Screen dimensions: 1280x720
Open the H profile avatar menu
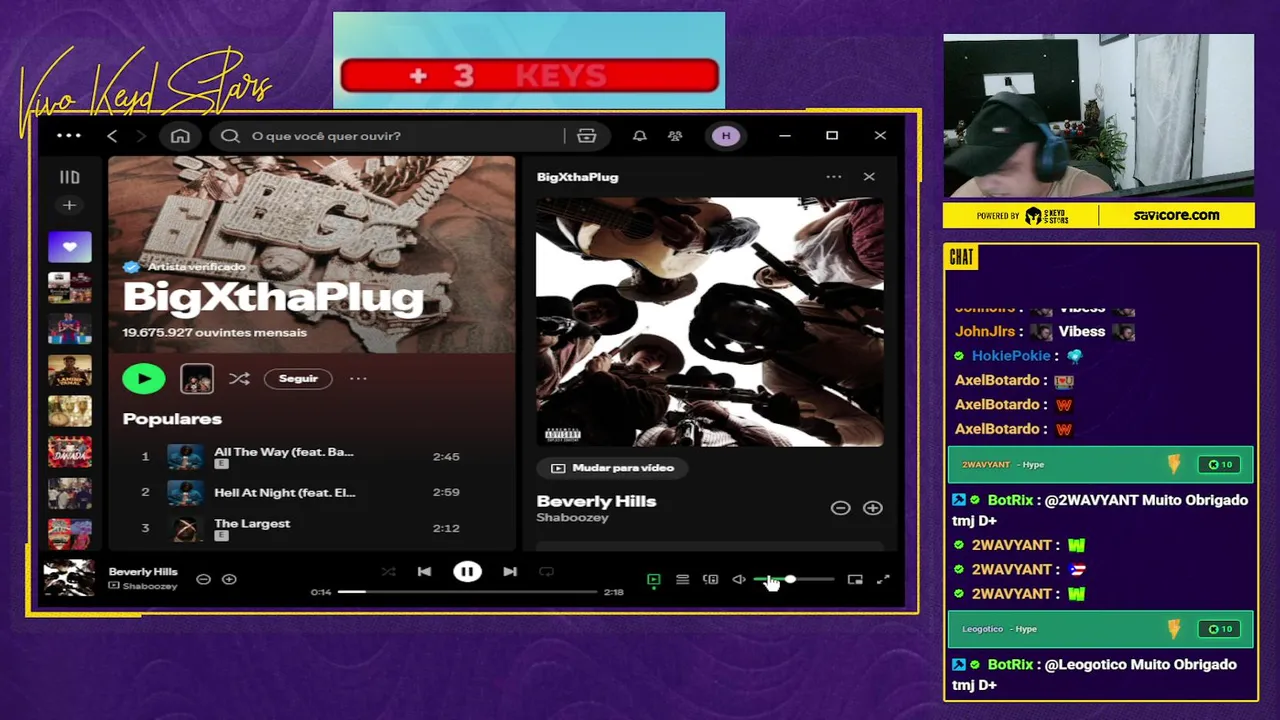(x=726, y=136)
